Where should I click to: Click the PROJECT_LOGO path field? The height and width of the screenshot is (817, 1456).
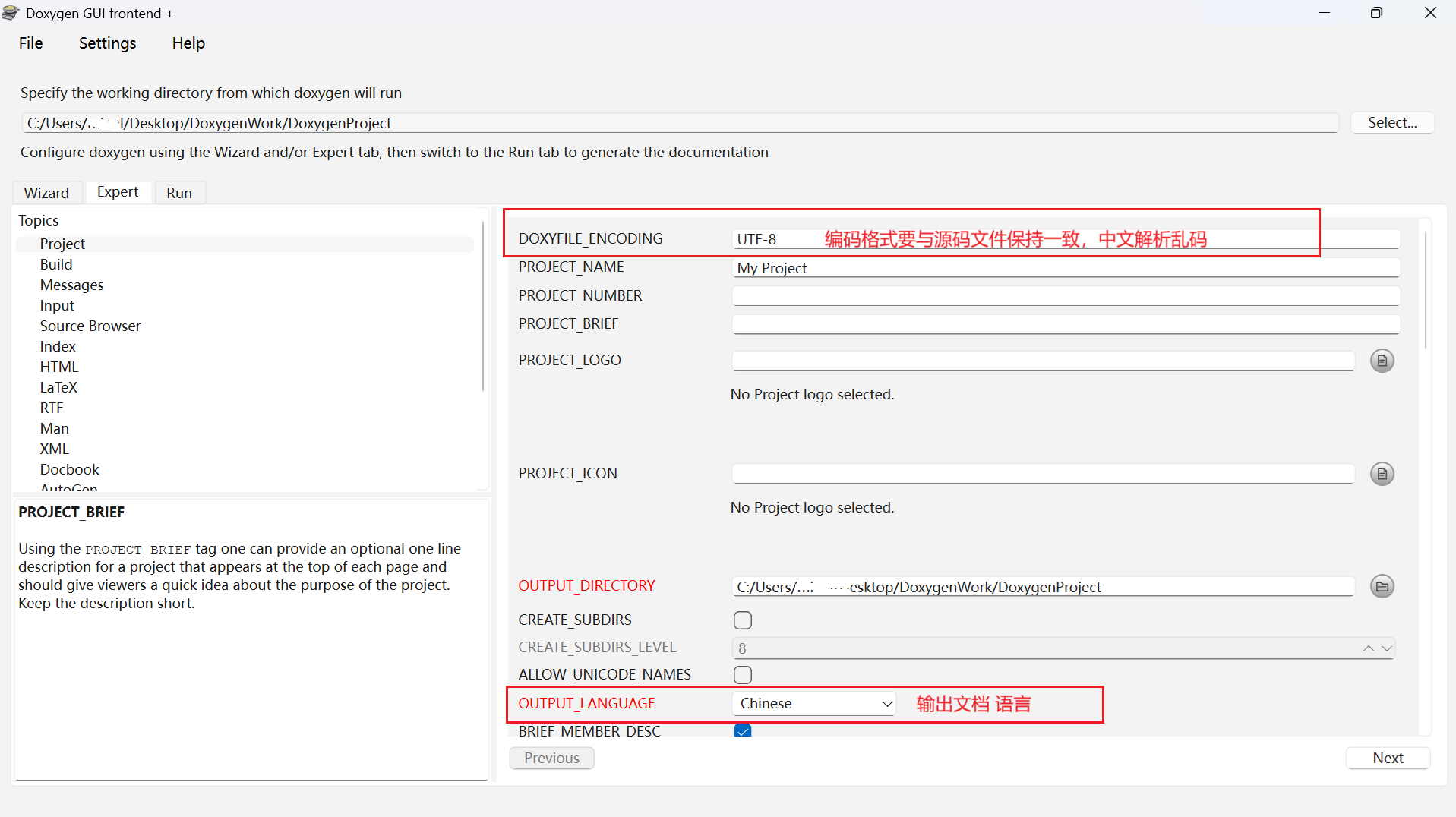1043,361
